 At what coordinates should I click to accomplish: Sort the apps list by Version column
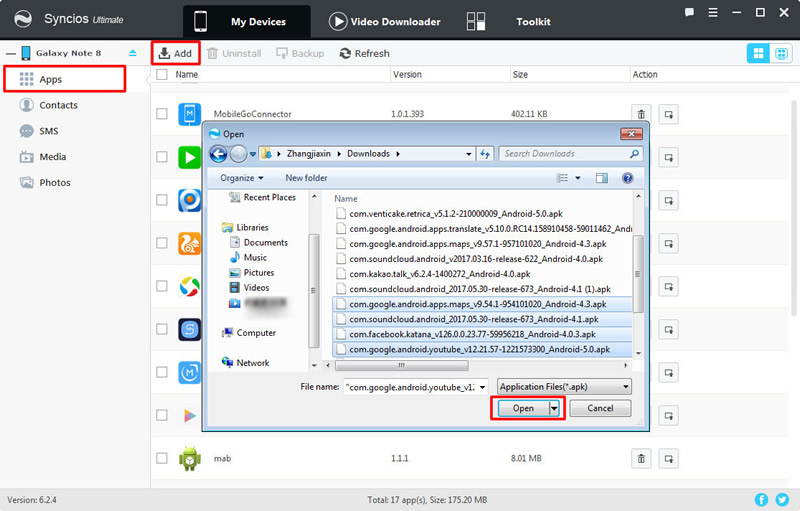[x=407, y=74]
